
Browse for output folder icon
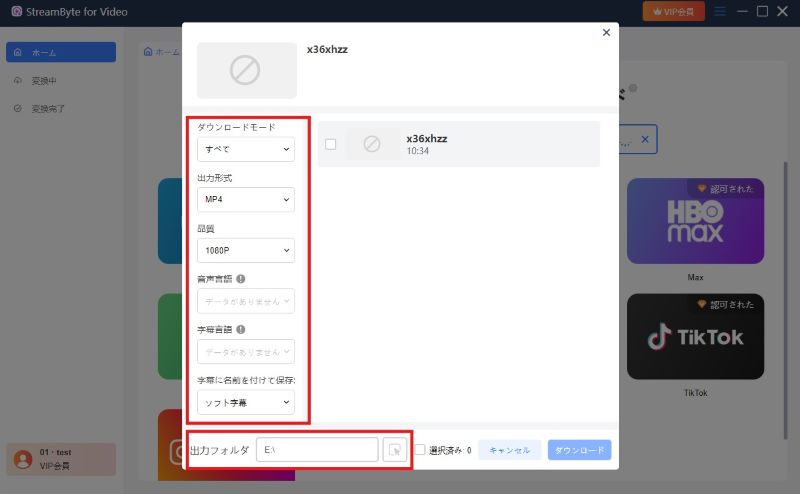394,450
